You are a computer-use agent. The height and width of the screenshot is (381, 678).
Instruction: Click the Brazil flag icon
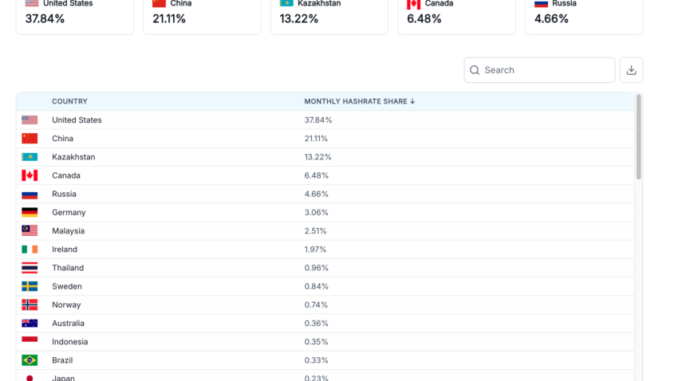coord(29,360)
